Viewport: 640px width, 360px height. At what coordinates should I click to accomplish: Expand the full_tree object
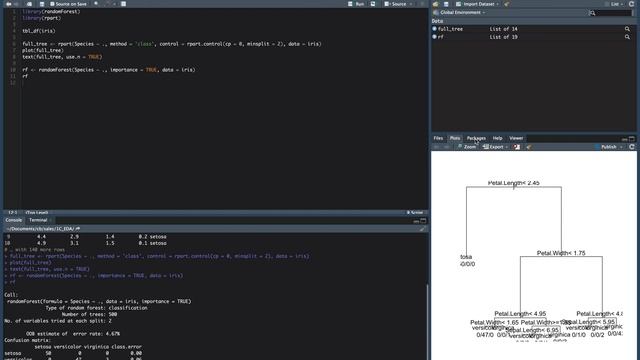pyautogui.click(x=434, y=29)
